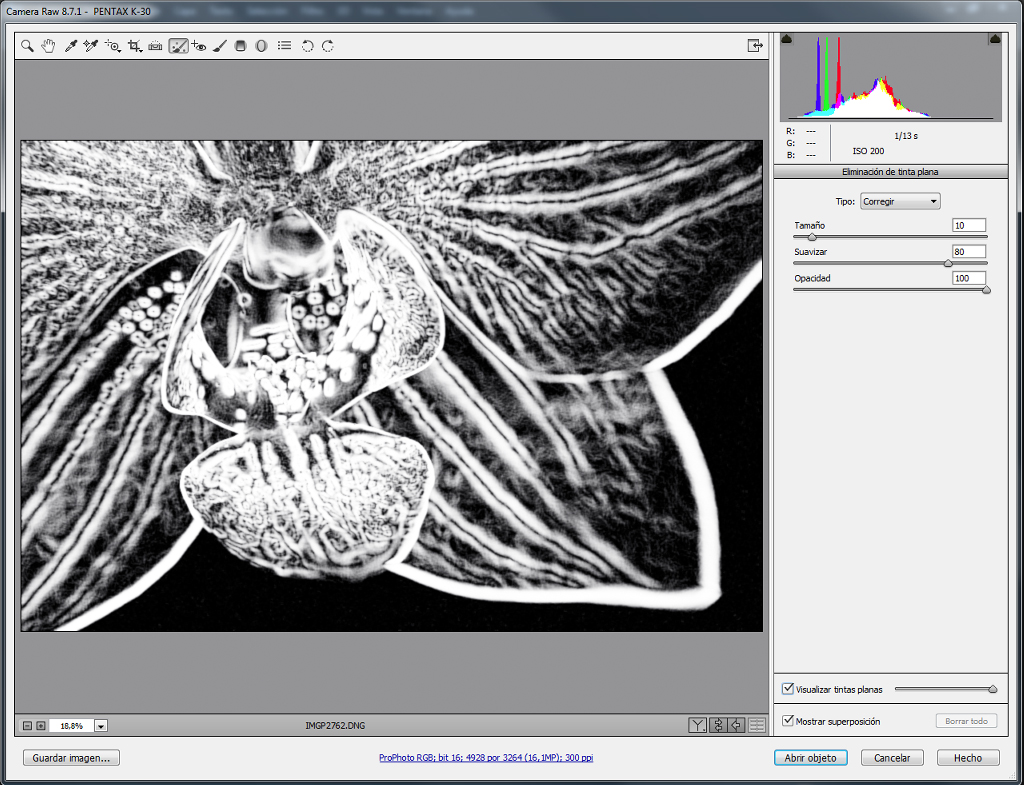1024x785 pixels.
Task: Select the White Balance eyedropper tool
Action: click(70, 46)
